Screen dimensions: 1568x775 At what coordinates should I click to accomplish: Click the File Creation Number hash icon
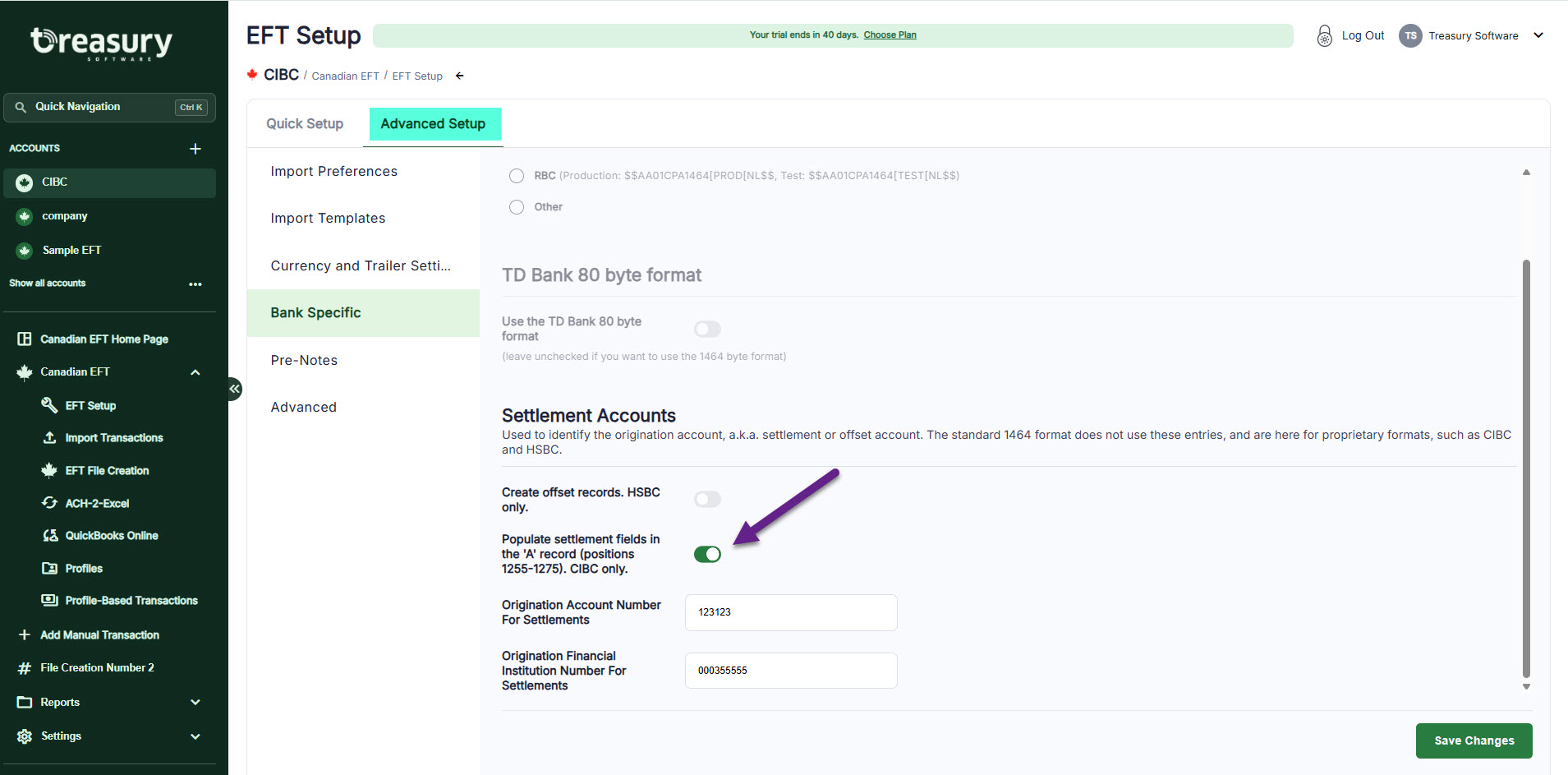[x=25, y=668]
